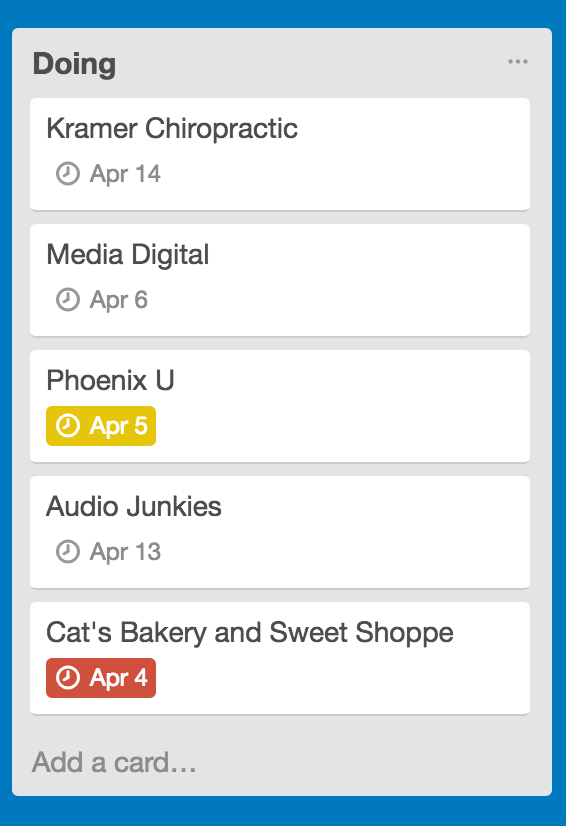The image size is (566, 826).
Task: Open the Phoenix U card
Action: coord(280,406)
